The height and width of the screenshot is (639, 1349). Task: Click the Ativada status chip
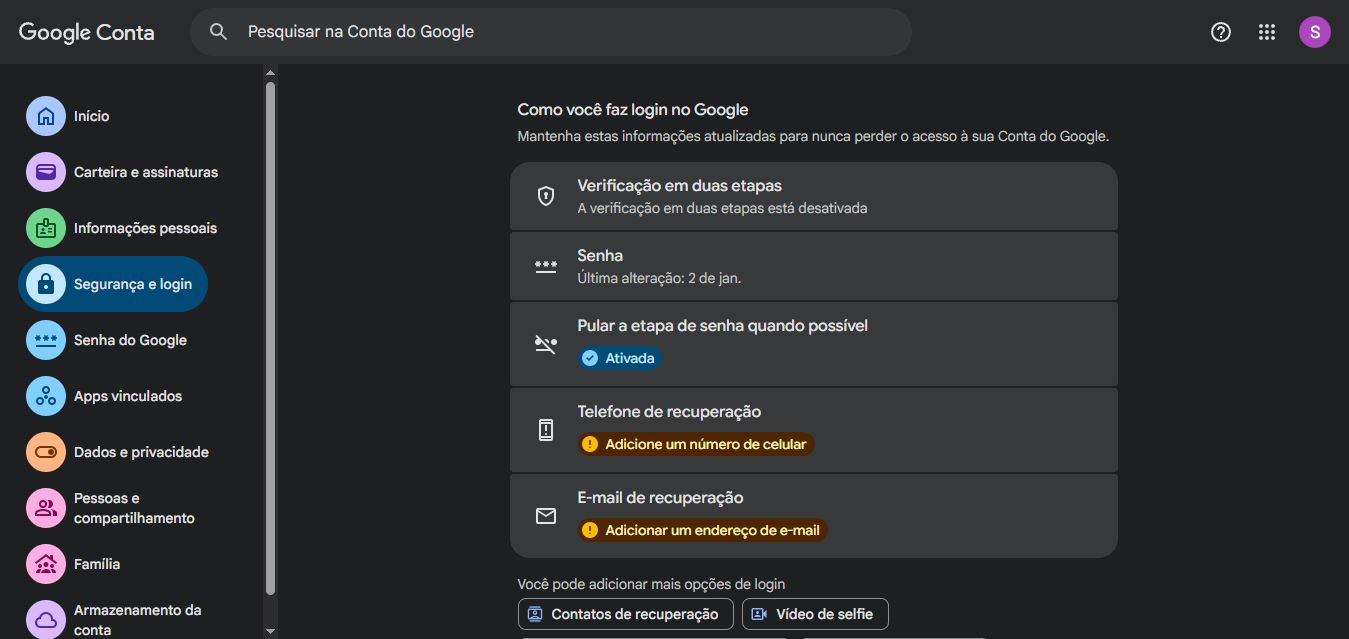click(x=619, y=358)
